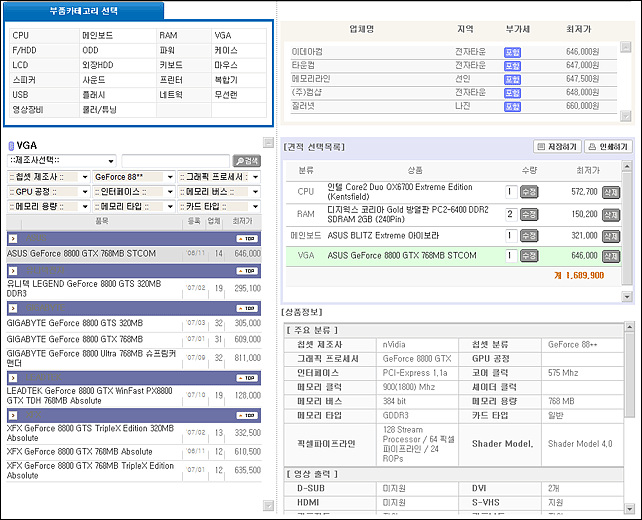
Task: Click the TOP icon in the XFX header
Action: pos(247,415)
